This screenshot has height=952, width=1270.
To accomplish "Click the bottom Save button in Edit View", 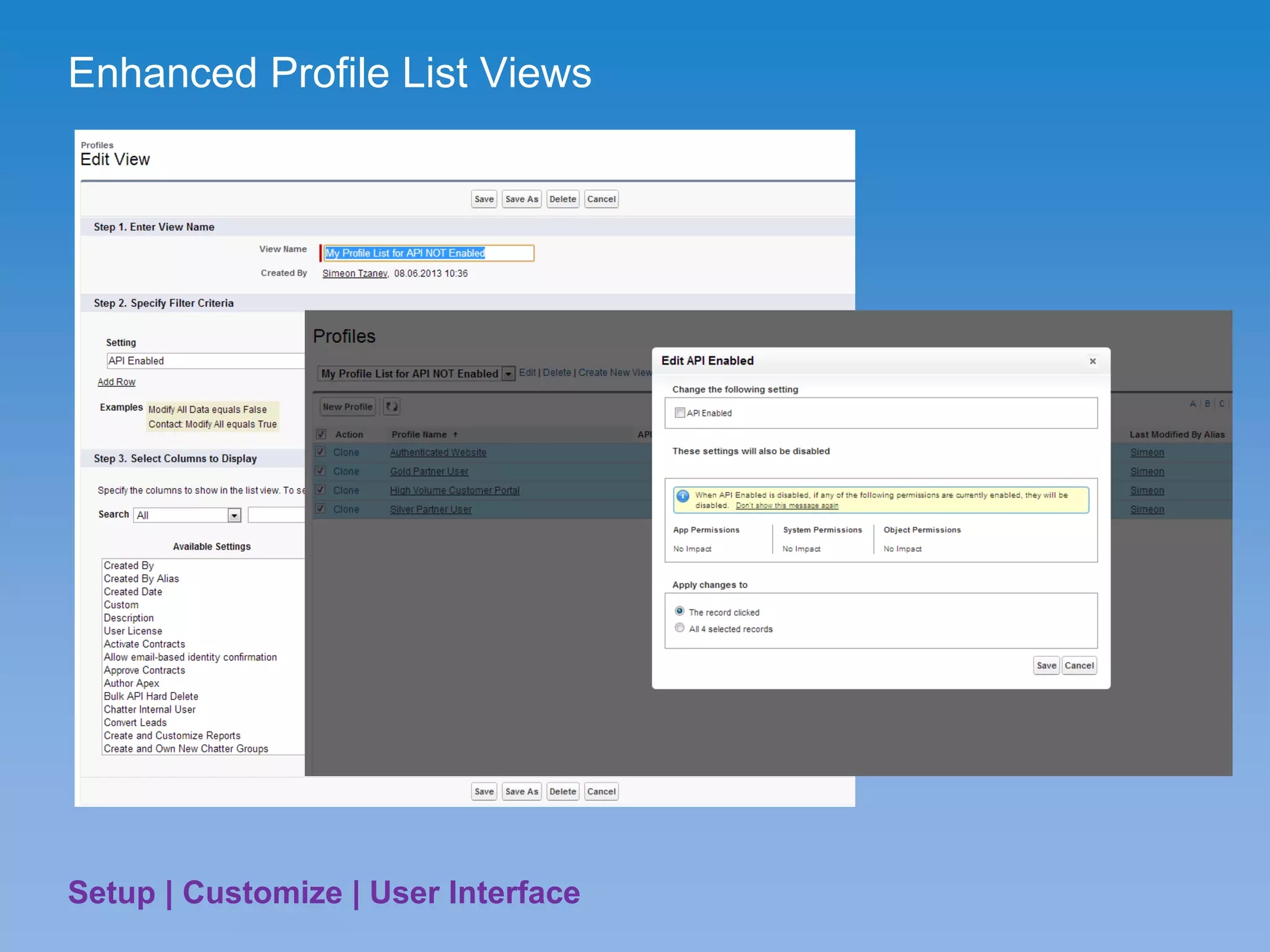I will [x=484, y=791].
